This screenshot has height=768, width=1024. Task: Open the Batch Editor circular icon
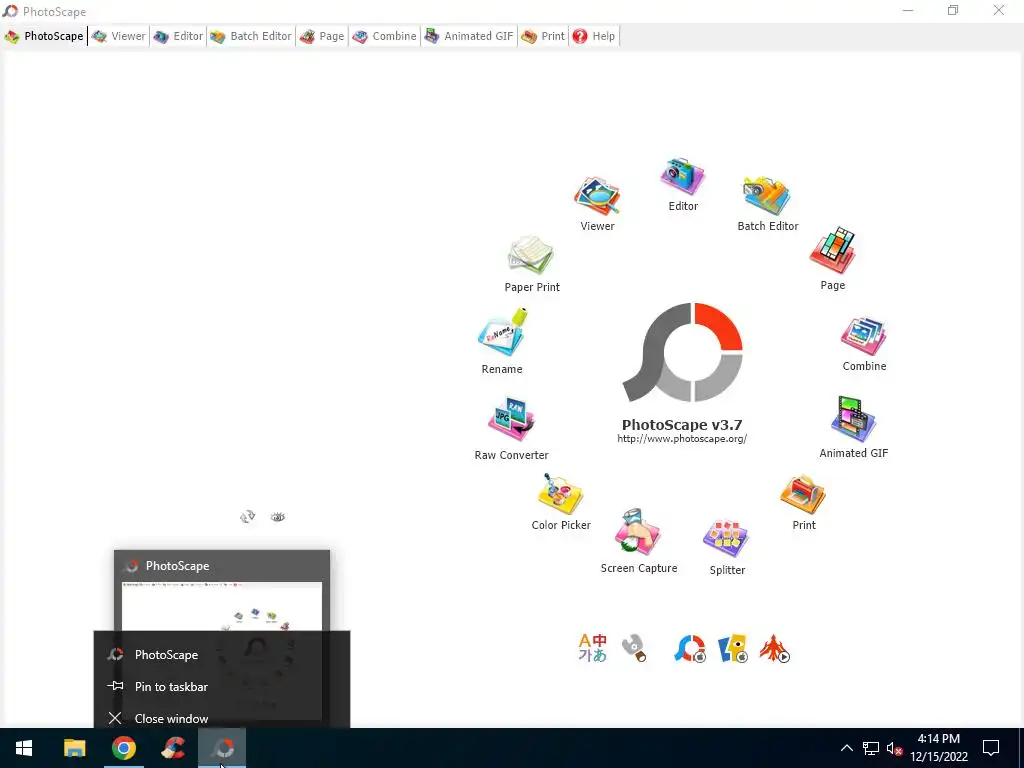pos(767,196)
